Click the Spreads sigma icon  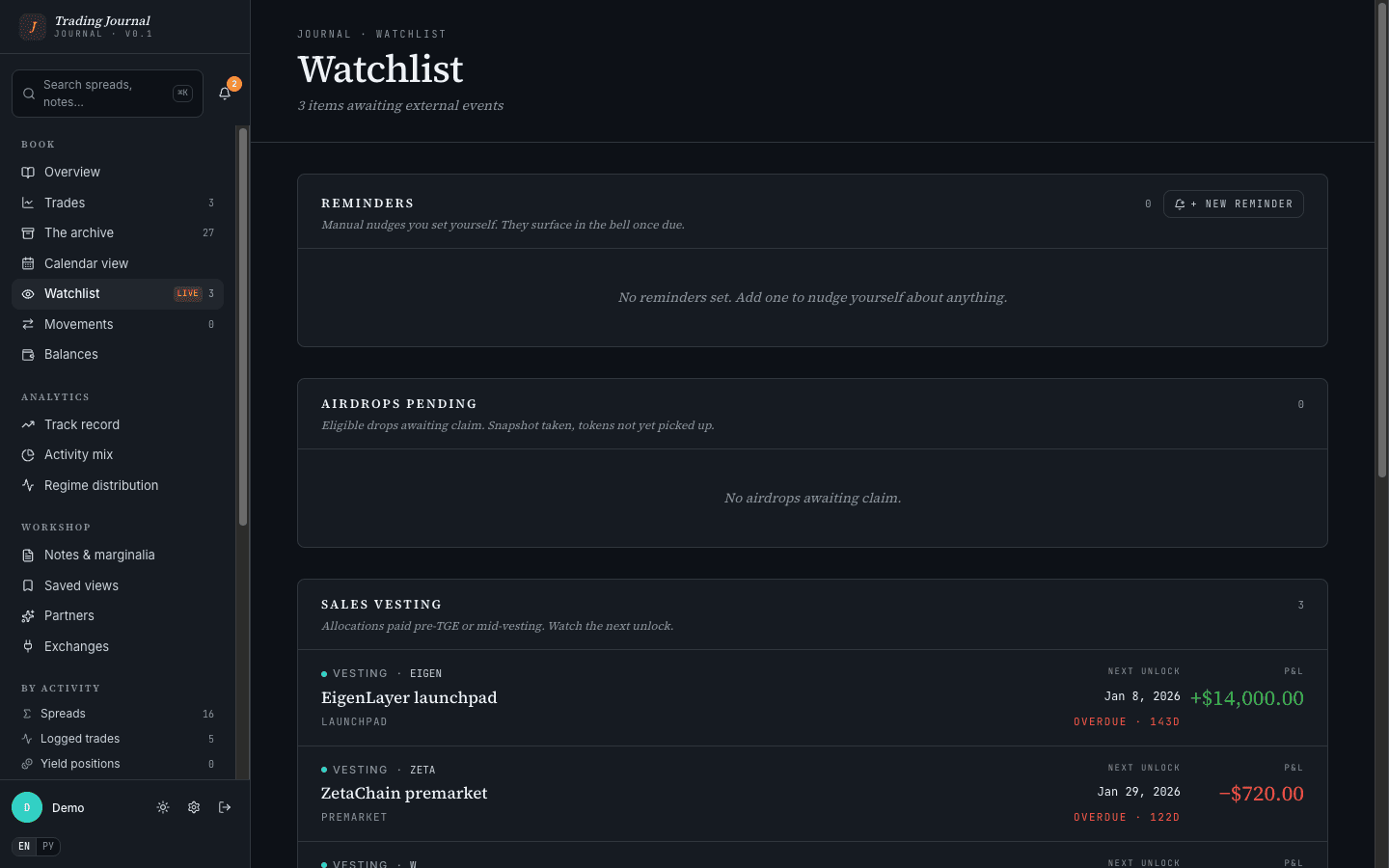click(27, 714)
